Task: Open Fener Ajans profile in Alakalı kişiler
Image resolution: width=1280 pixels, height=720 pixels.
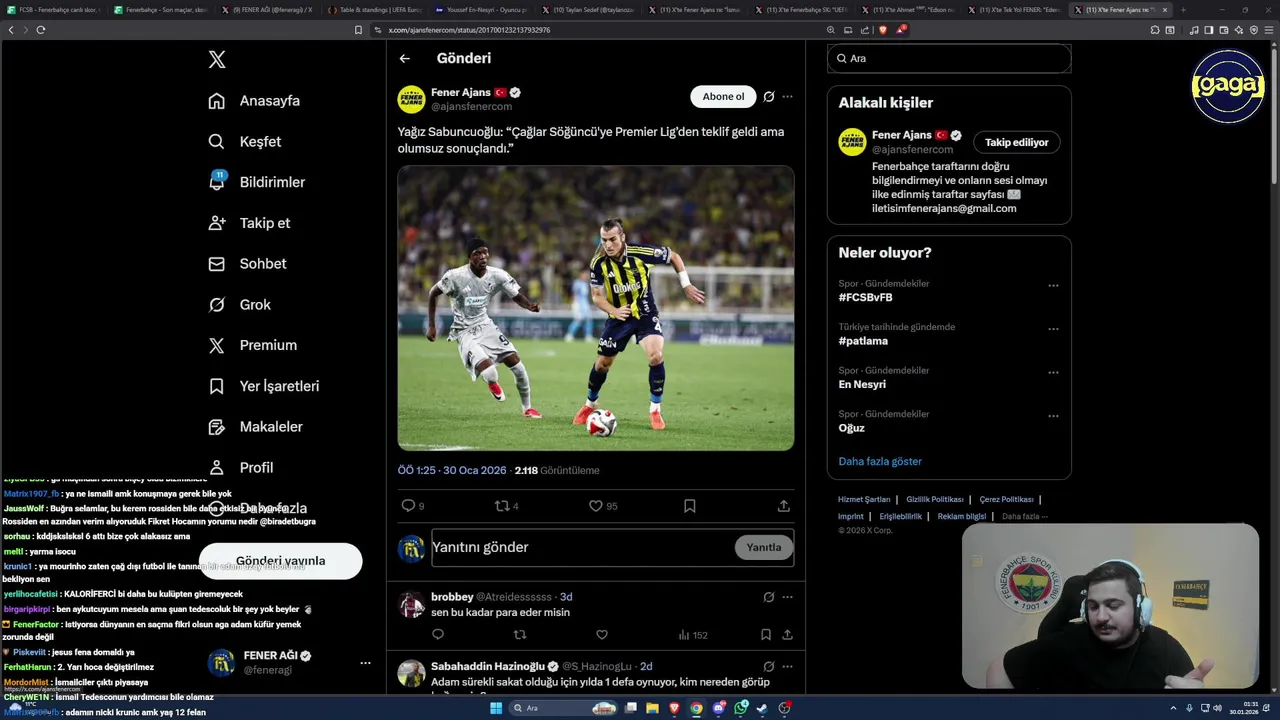Action: [900, 135]
